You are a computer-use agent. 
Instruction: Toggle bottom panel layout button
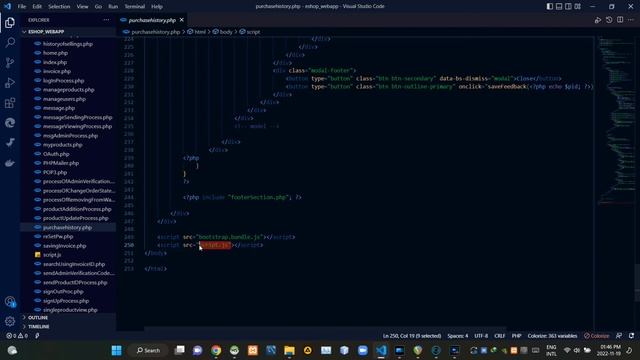tap(559, 6)
